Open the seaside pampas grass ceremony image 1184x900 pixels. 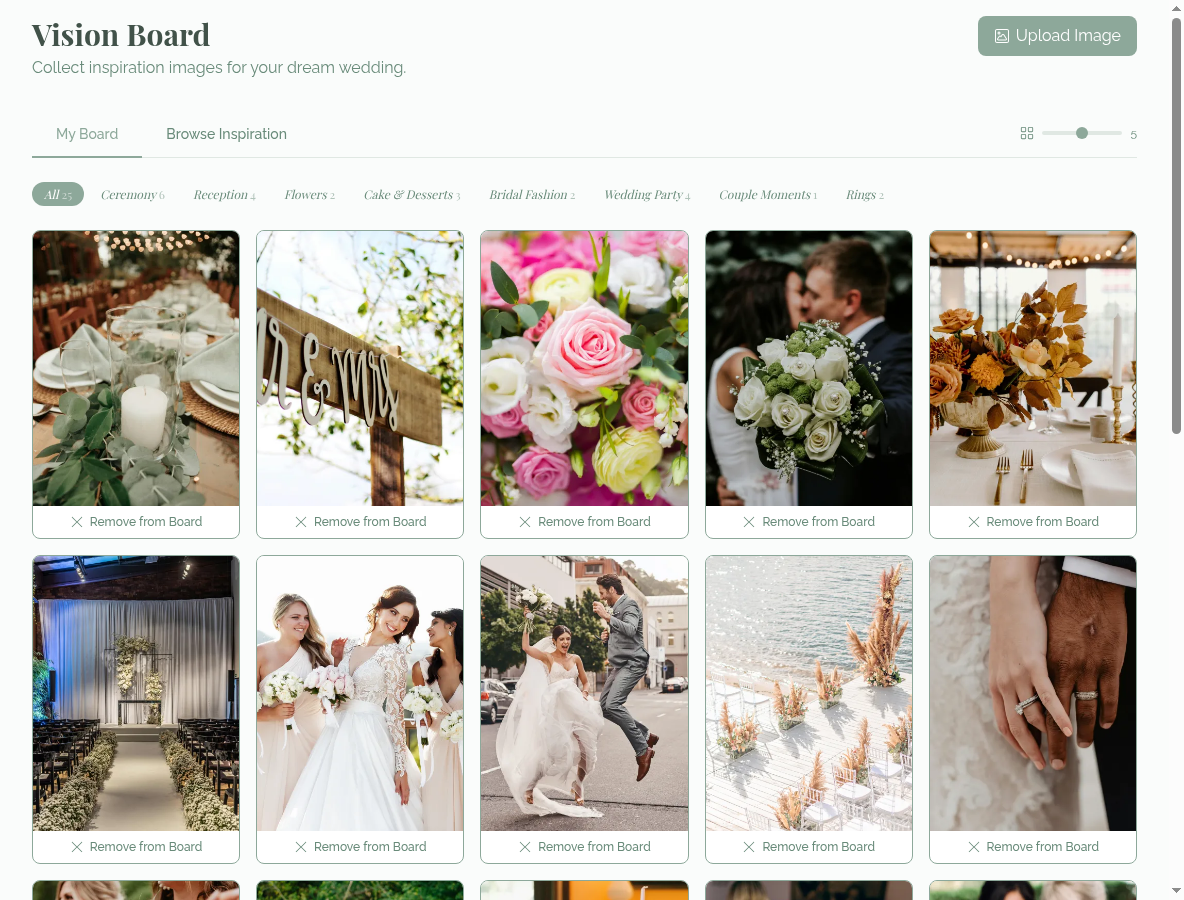(x=809, y=694)
